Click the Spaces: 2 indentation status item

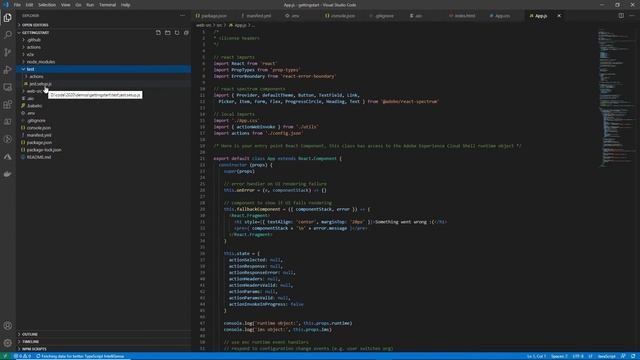coord(559,356)
